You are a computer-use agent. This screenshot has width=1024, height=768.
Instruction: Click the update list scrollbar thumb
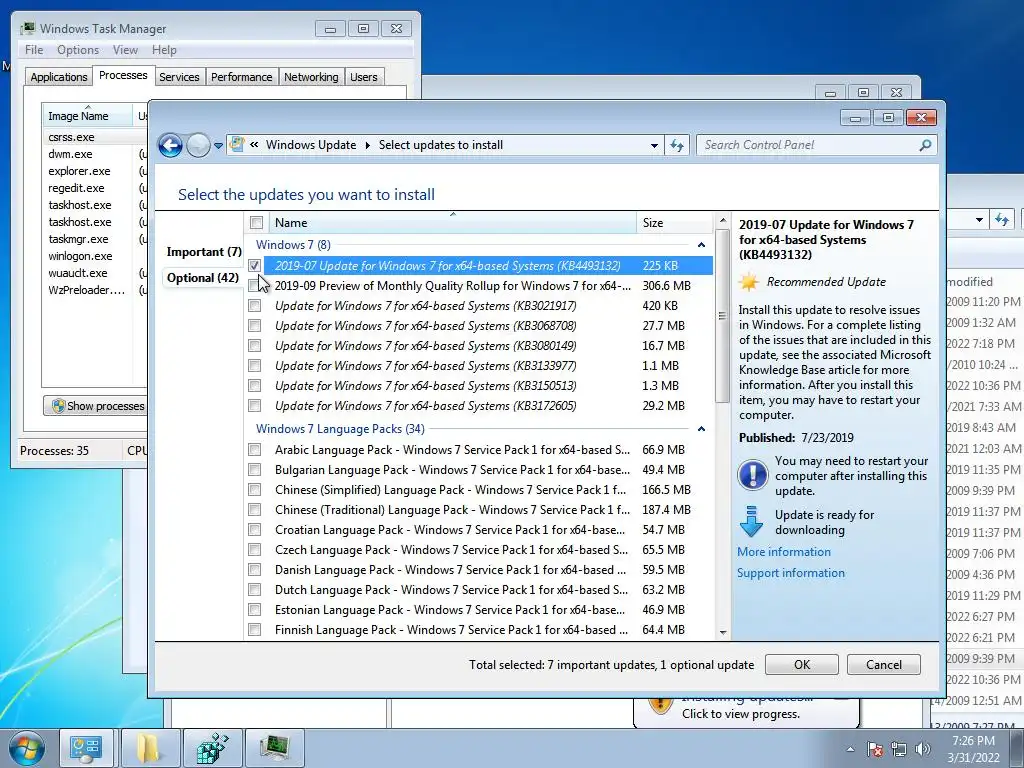click(722, 315)
